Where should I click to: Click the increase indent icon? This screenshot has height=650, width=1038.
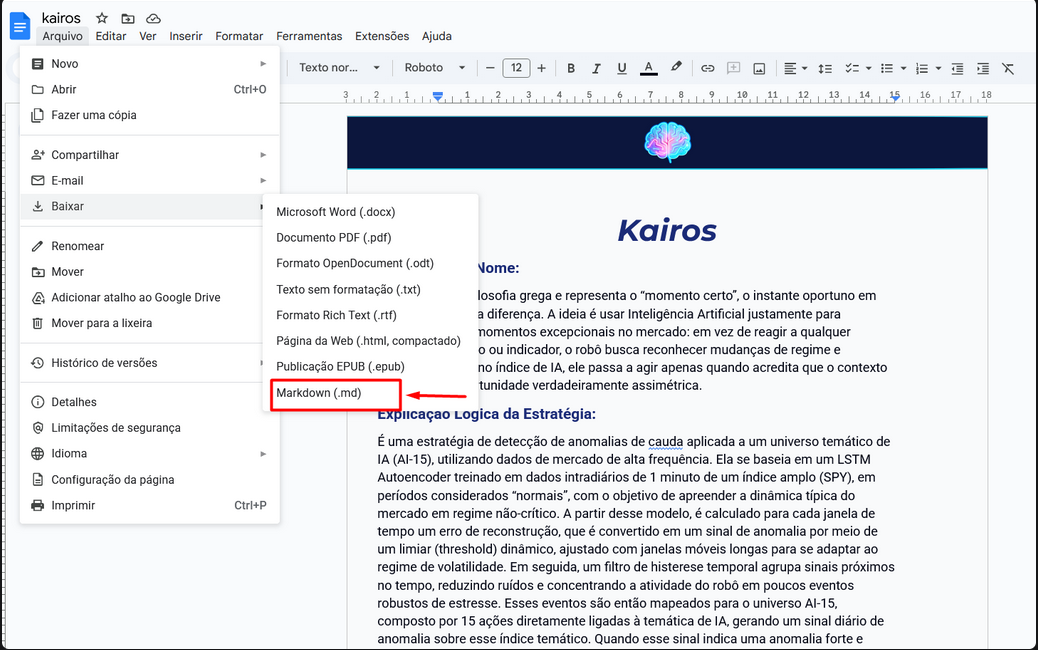[x=982, y=68]
